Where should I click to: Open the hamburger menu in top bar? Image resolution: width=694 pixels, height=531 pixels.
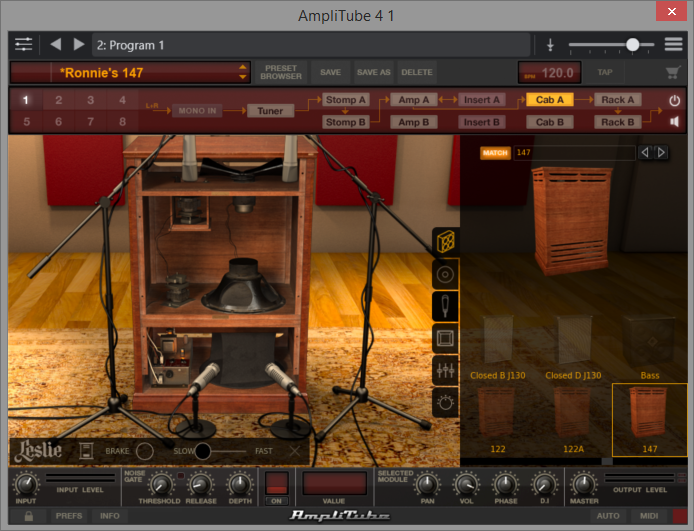(673, 44)
